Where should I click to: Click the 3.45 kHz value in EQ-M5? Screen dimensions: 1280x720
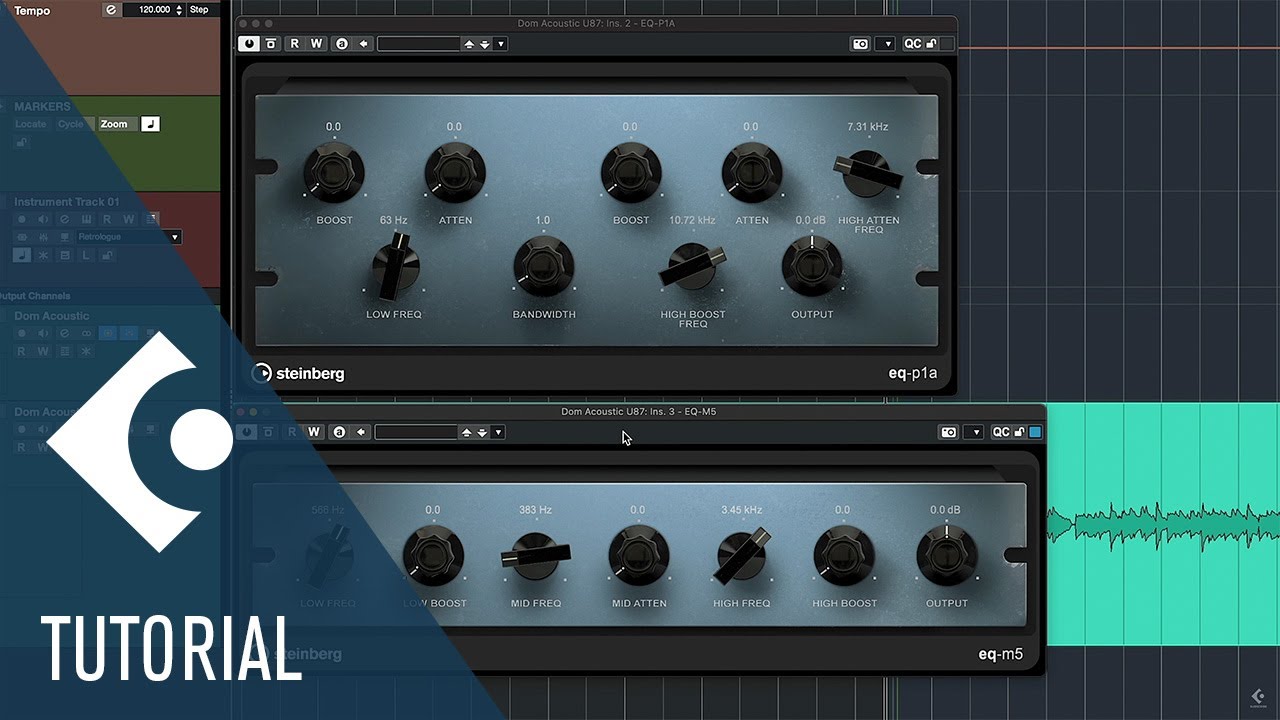[741, 510]
